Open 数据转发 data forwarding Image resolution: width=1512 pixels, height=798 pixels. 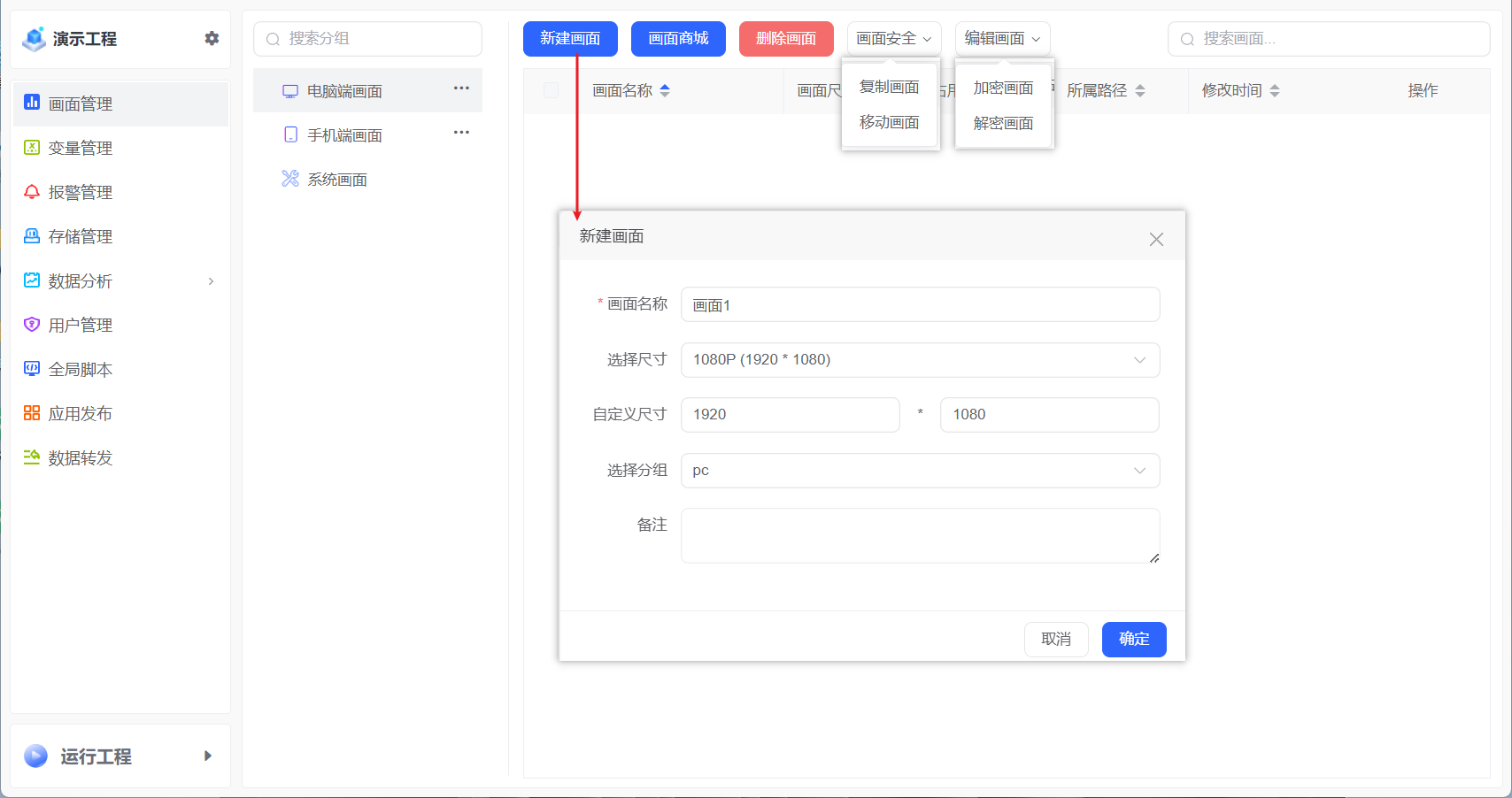click(32, 457)
